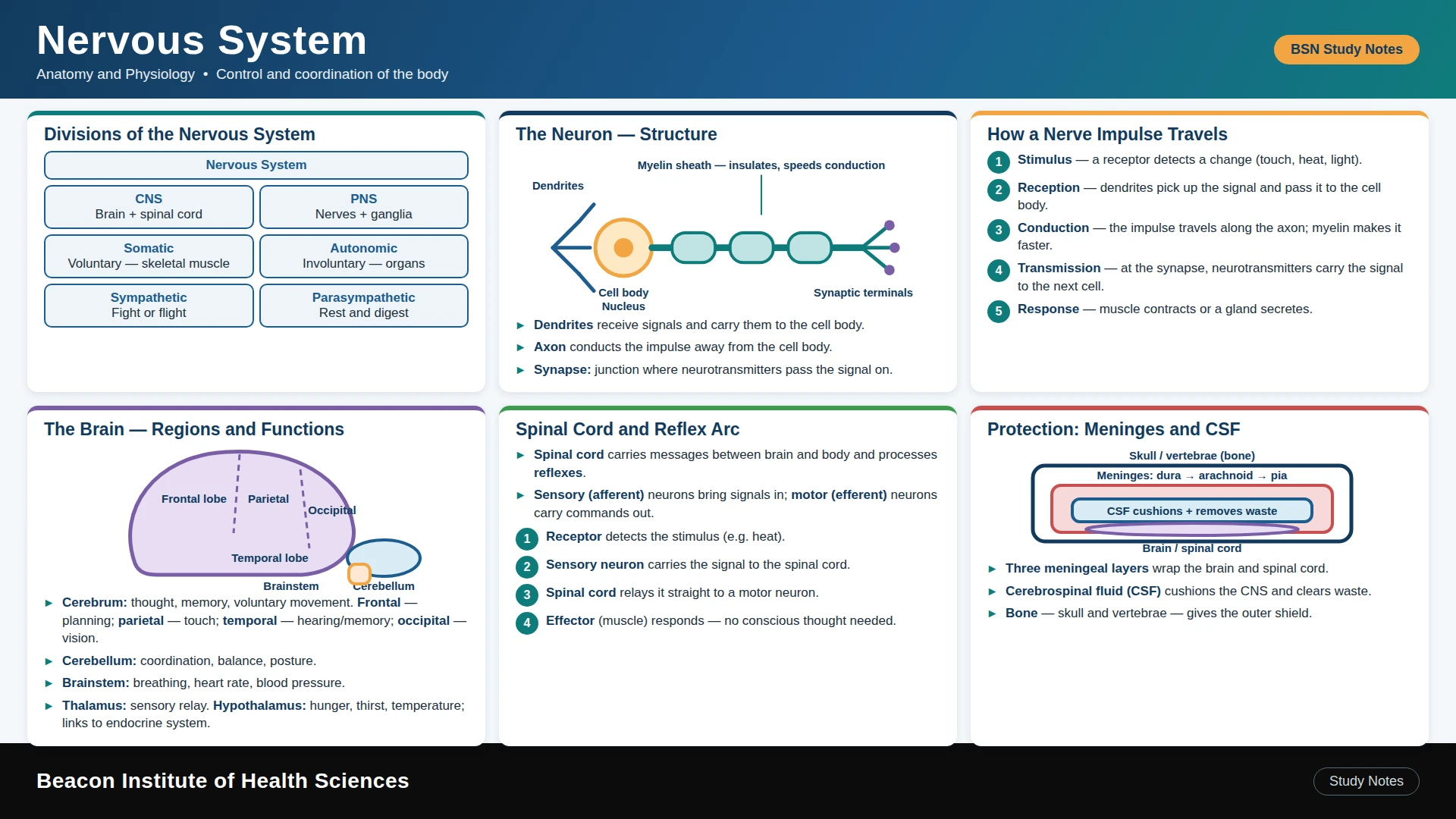Select the Sympathetic Fight or flight box
The width and height of the screenshot is (1456, 819).
click(149, 306)
